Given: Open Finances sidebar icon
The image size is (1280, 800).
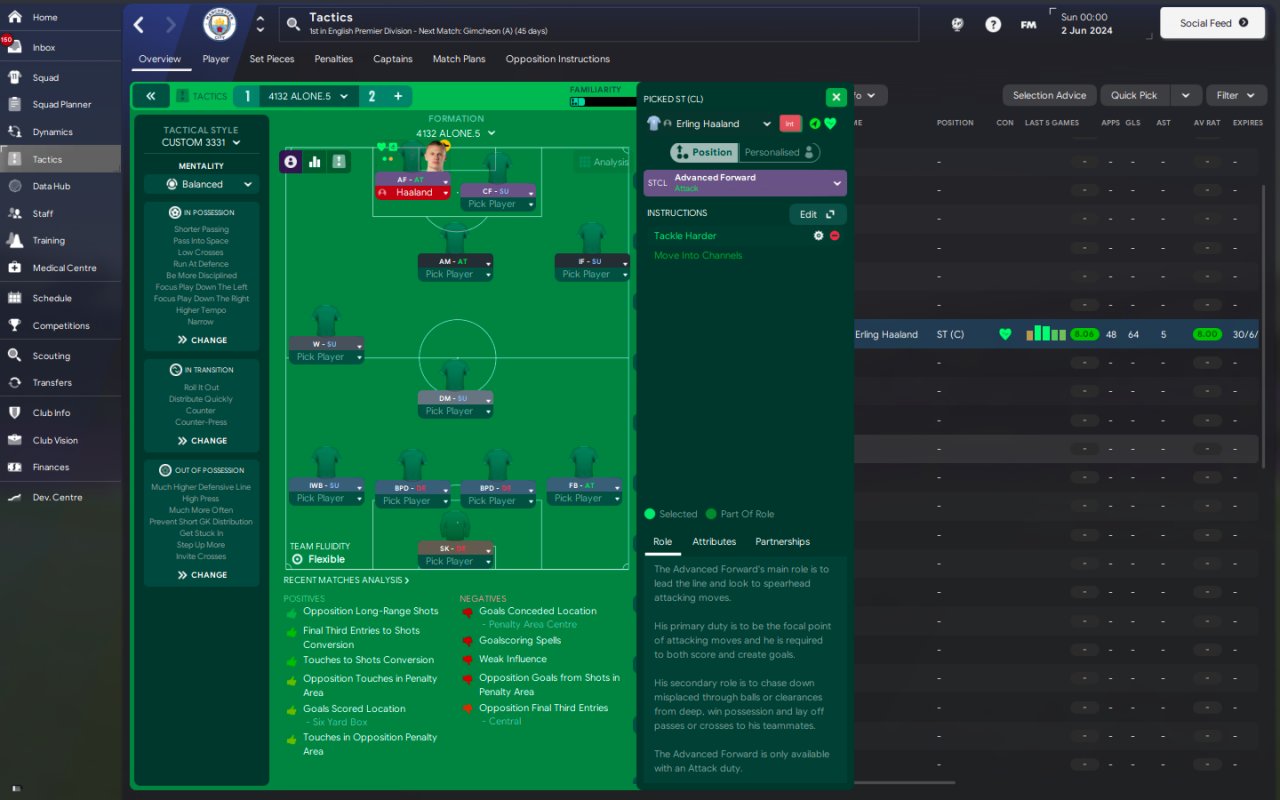Looking at the screenshot, I should (x=14, y=467).
